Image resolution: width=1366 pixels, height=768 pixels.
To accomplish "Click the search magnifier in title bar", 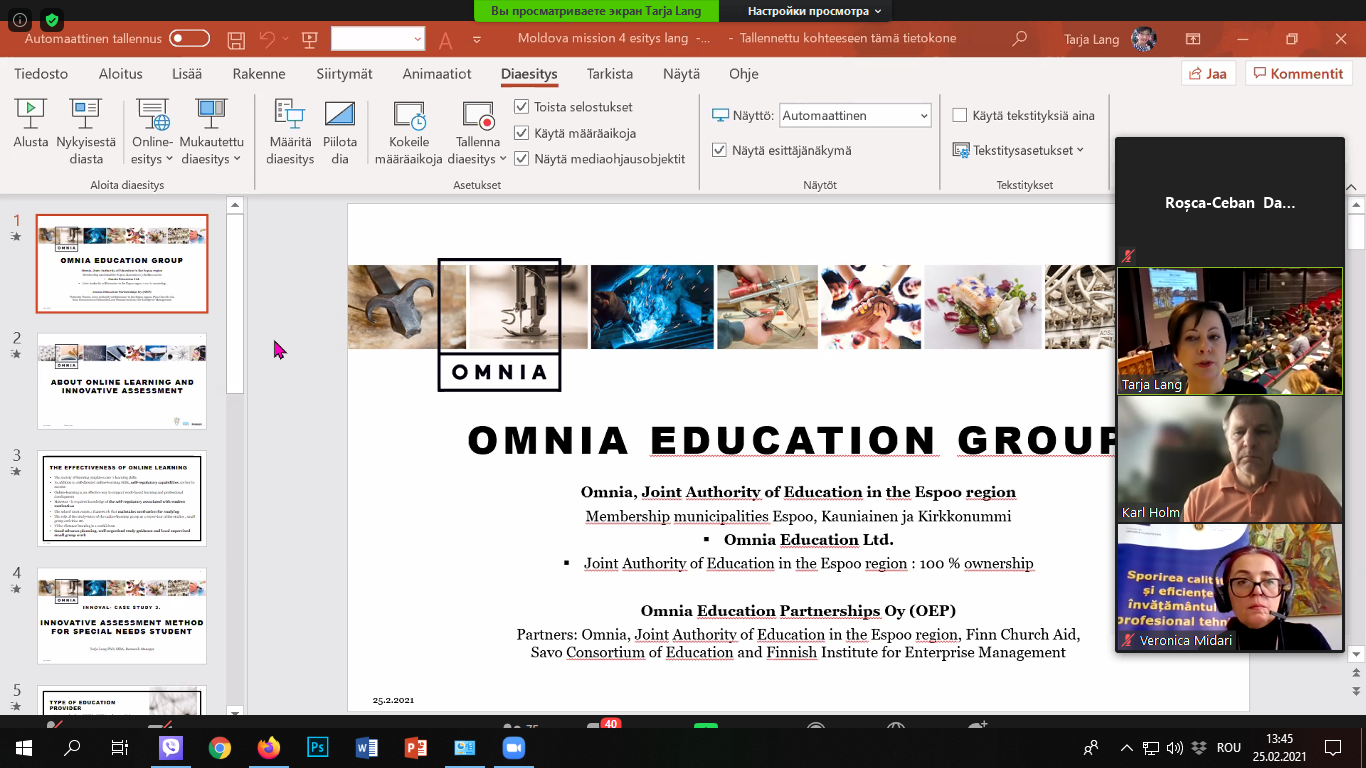I will [1019, 39].
